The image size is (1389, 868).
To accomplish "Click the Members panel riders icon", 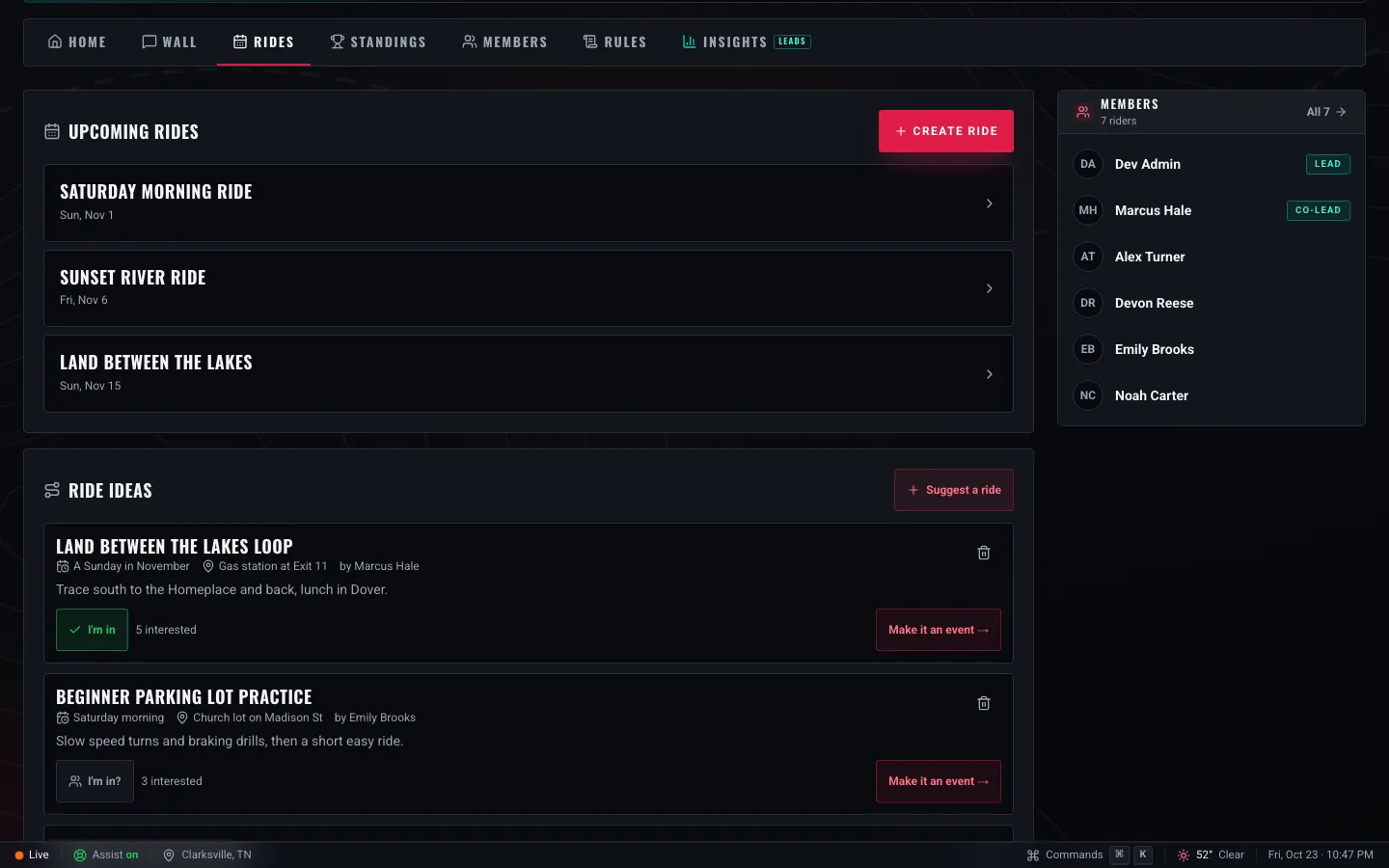I will tap(1083, 112).
